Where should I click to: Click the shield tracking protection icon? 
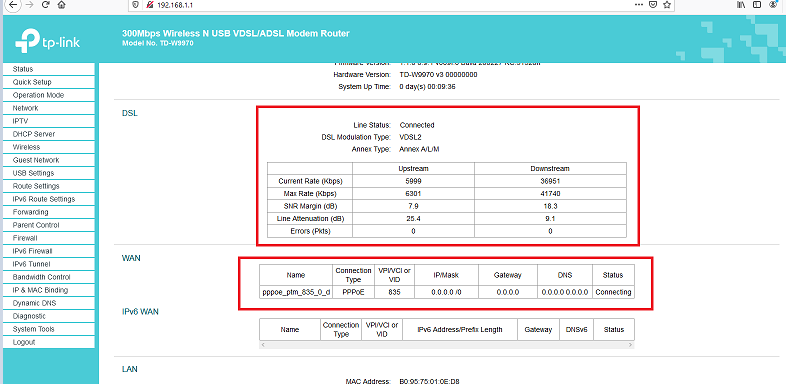pos(136,5)
